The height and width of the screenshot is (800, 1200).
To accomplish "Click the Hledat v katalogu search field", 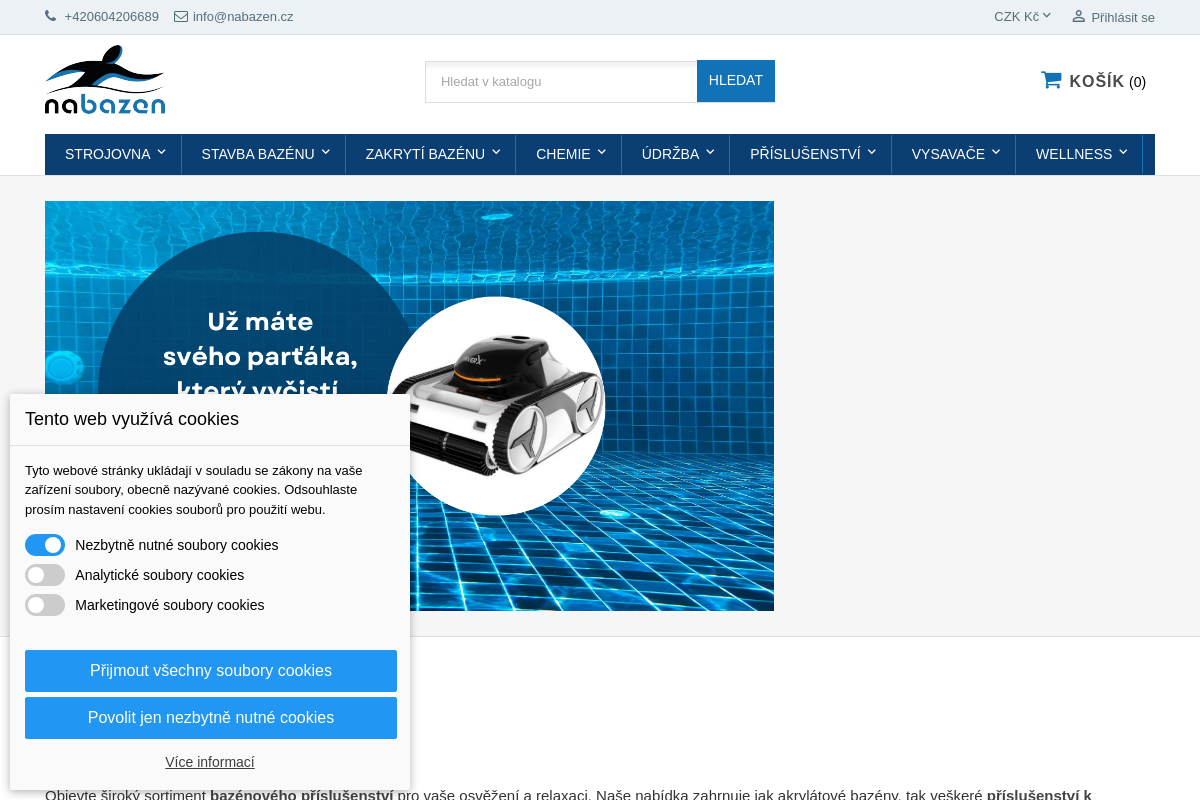I will [561, 82].
